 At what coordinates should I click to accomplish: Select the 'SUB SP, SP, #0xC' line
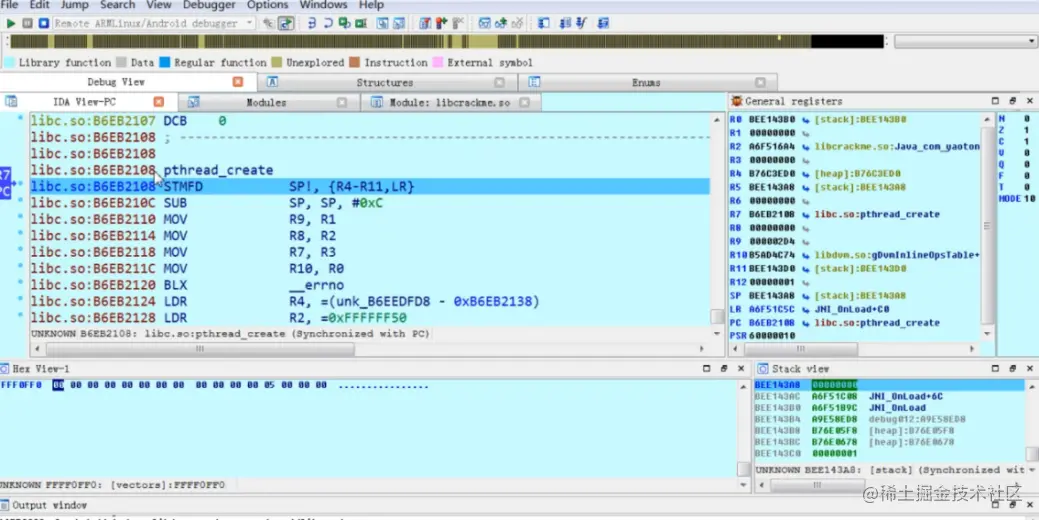(x=370, y=203)
